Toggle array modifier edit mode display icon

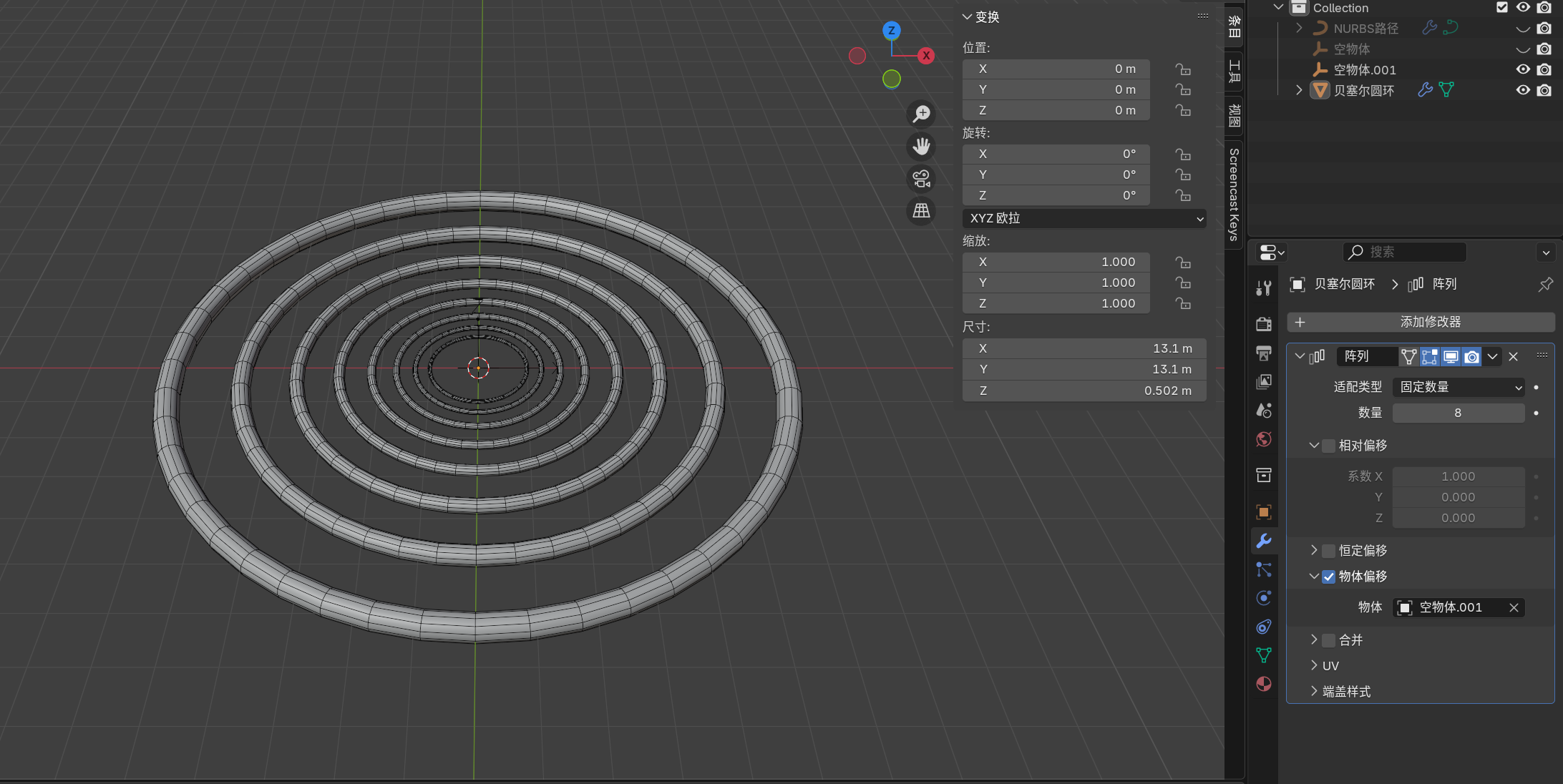pyautogui.click(x=1430, y=356)
